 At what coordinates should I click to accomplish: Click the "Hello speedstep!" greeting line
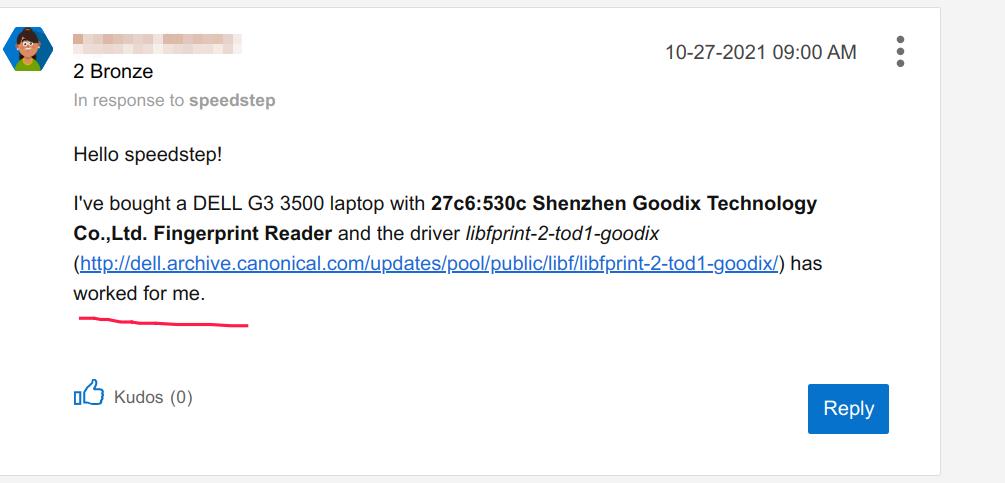pos(147,155)
